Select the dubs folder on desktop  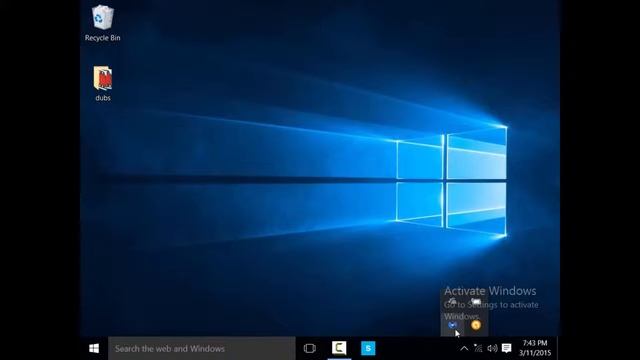click(102, 83)
